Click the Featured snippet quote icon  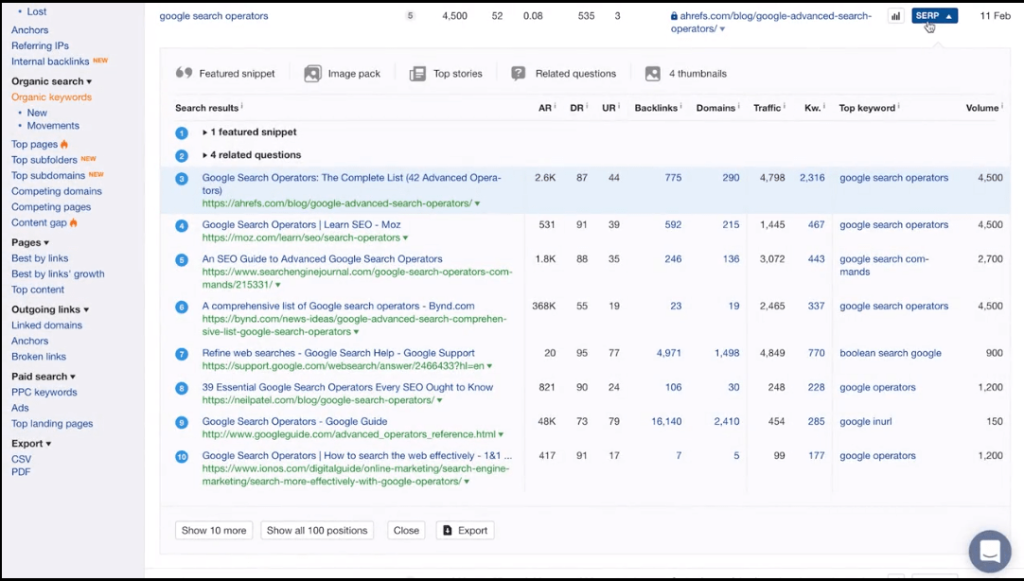click(184, 73)
